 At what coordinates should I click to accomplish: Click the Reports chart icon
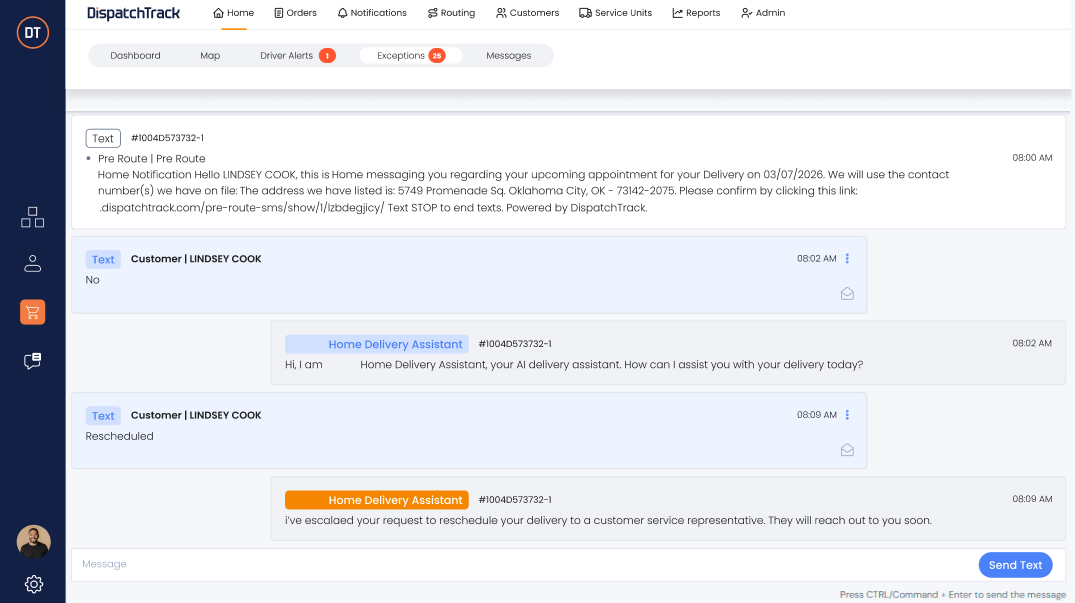click(x=677, y=13)
